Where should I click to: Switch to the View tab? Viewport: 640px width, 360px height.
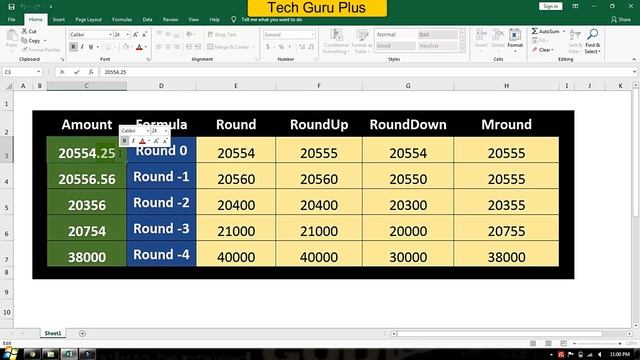tap(193, 20)
